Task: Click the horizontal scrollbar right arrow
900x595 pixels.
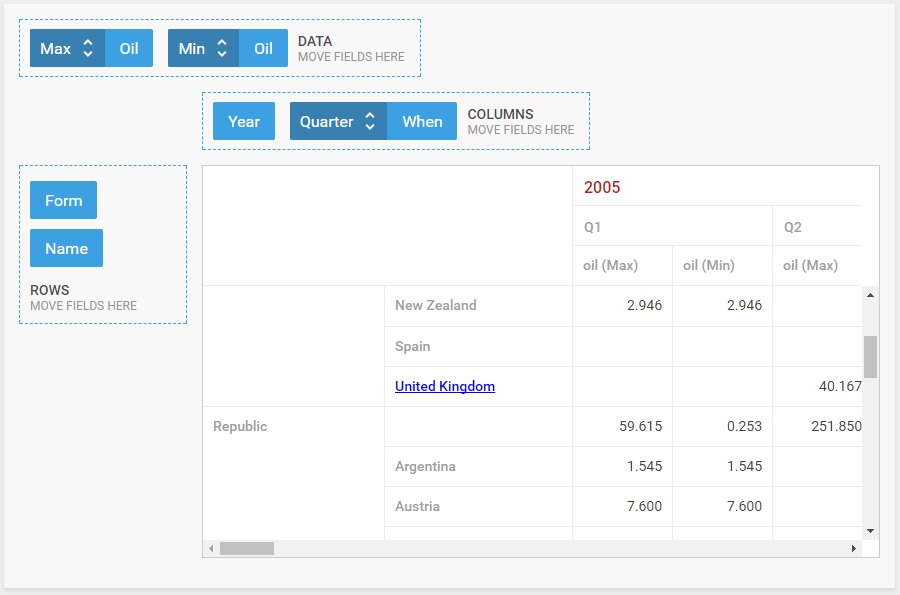Action: tap(854, 549)
